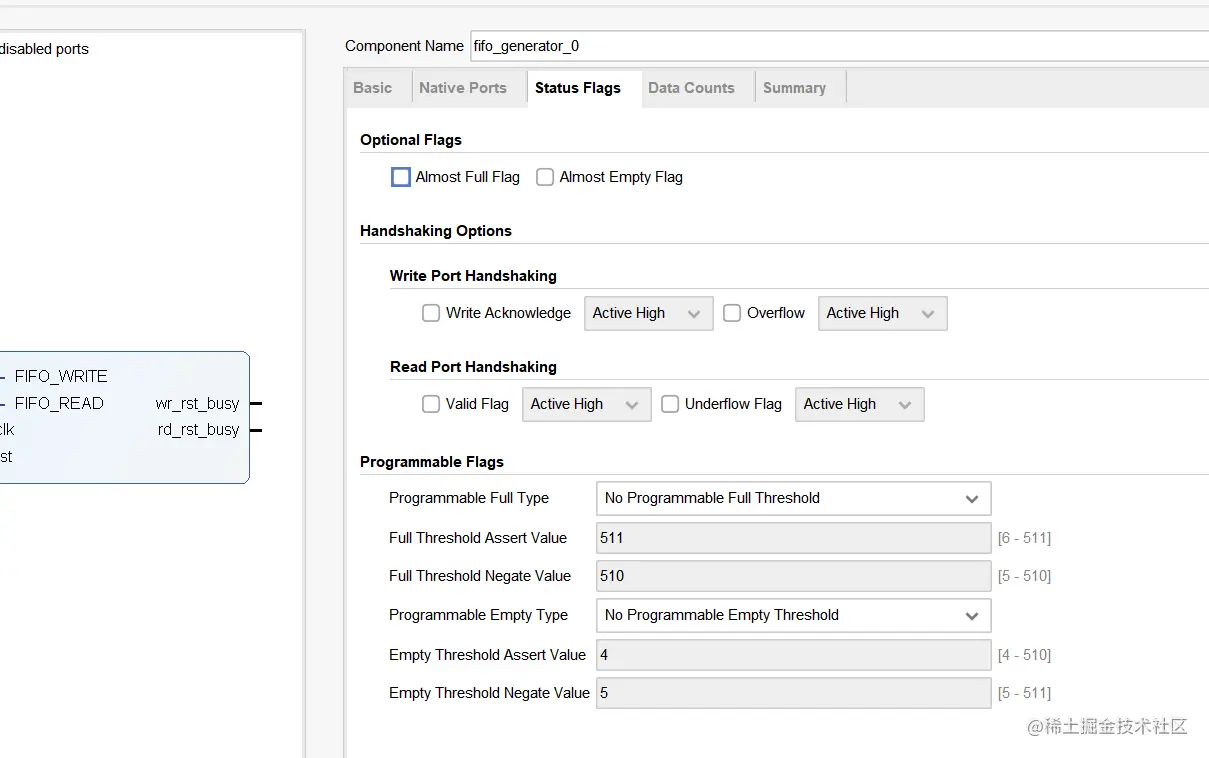Image resolution: width=1209 pixels, height=758 pixels.
Task: Check the Write Acknowledge option
Action: coord(431,313)
